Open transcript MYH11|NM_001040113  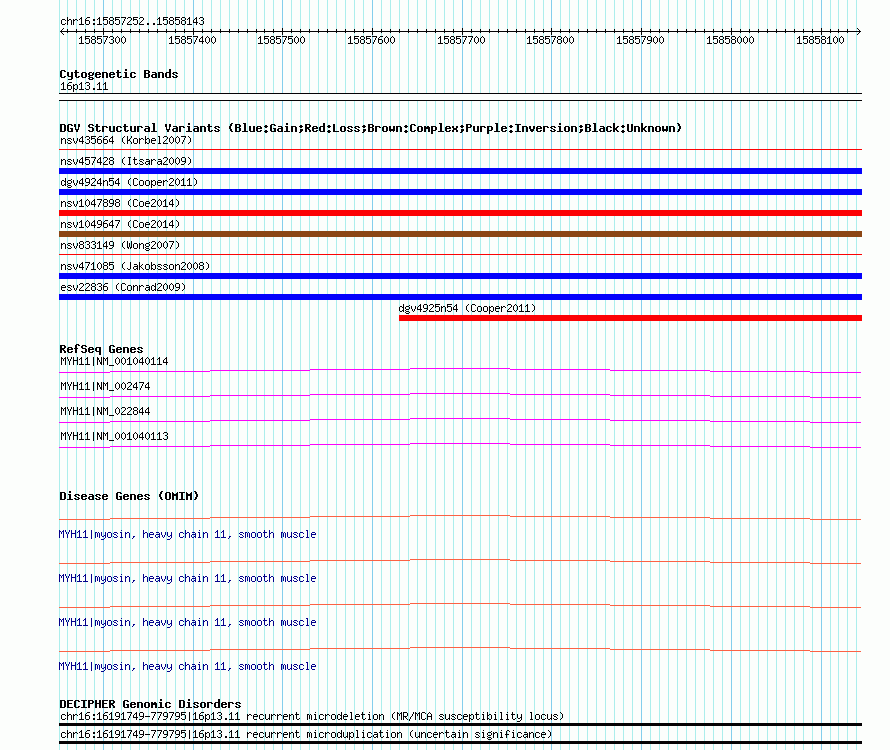[114, 437]
